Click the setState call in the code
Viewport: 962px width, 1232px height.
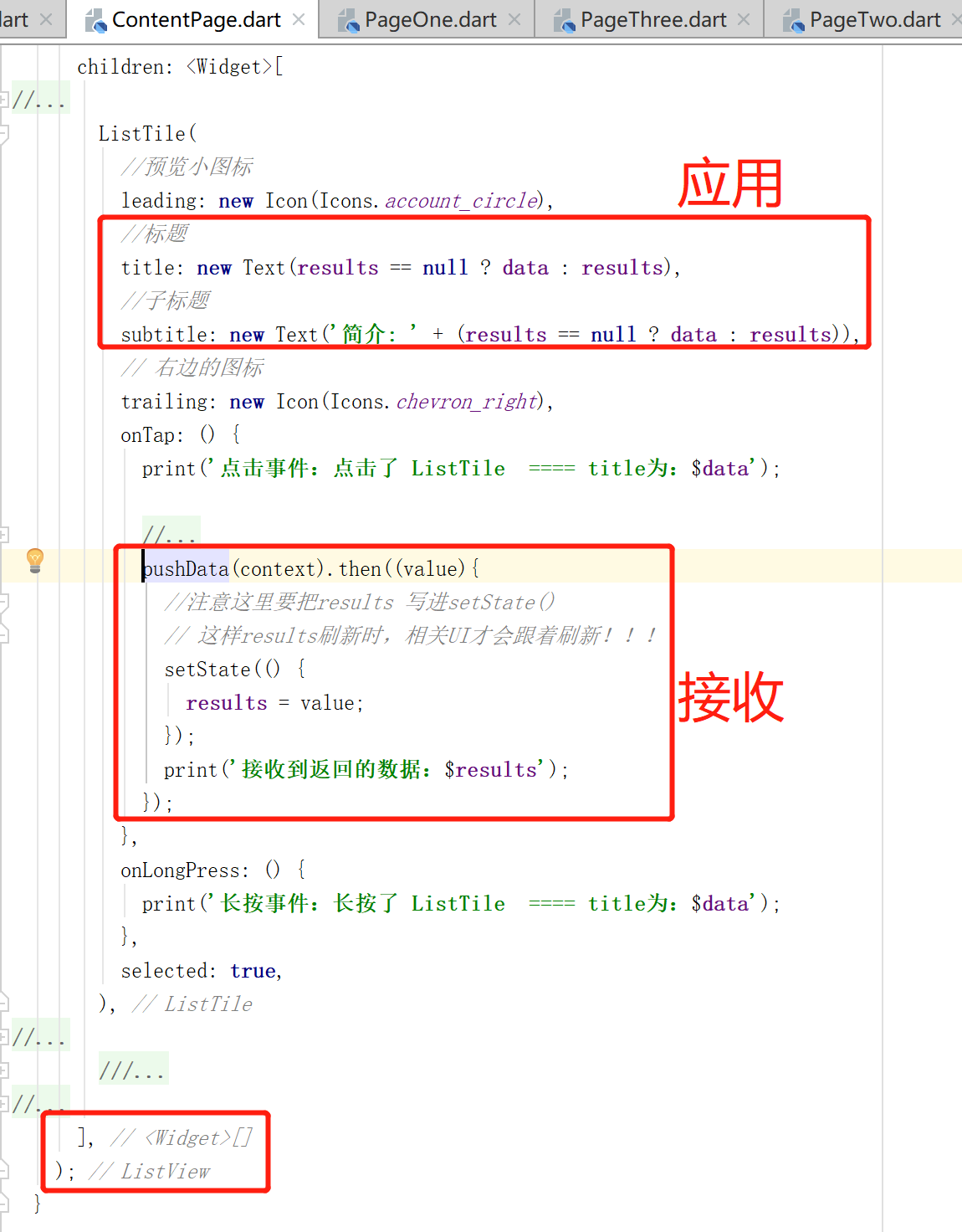[208, 670]
